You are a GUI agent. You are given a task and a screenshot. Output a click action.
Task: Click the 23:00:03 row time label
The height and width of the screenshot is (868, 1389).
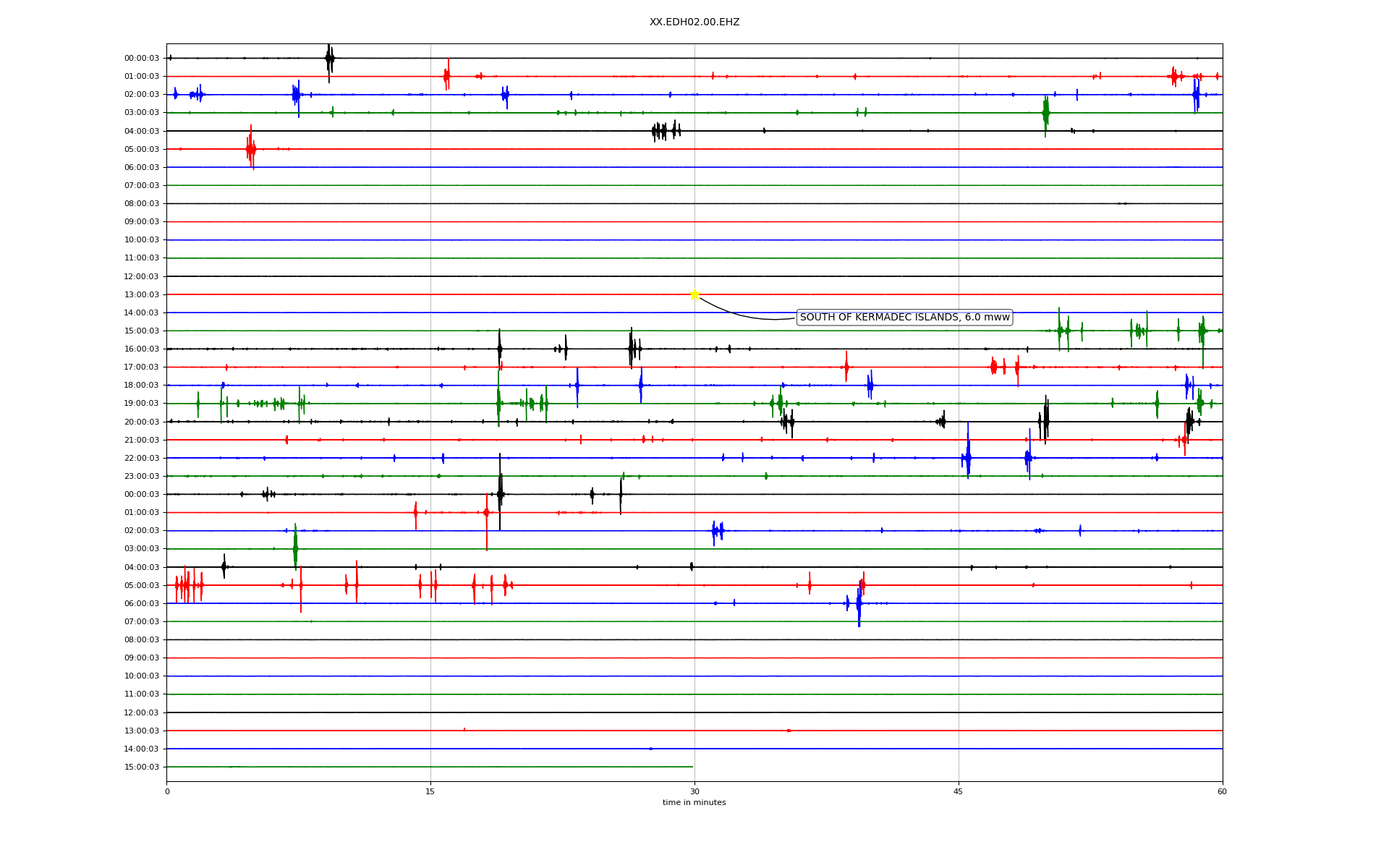[142, 477]
